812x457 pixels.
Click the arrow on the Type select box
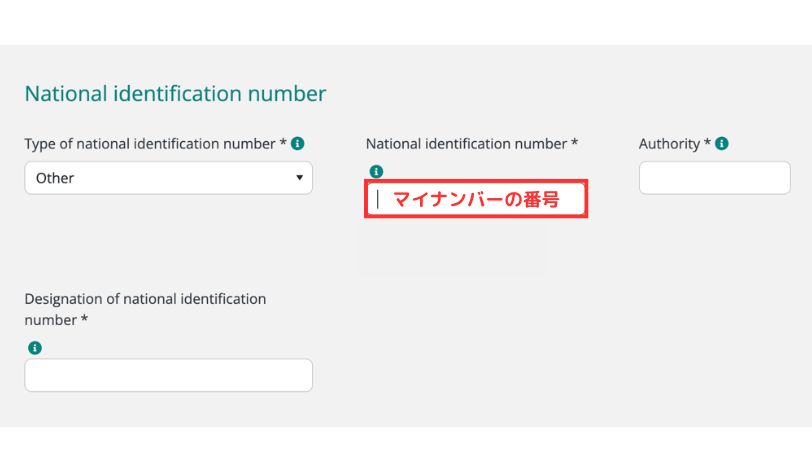click(x=299, y=178)
